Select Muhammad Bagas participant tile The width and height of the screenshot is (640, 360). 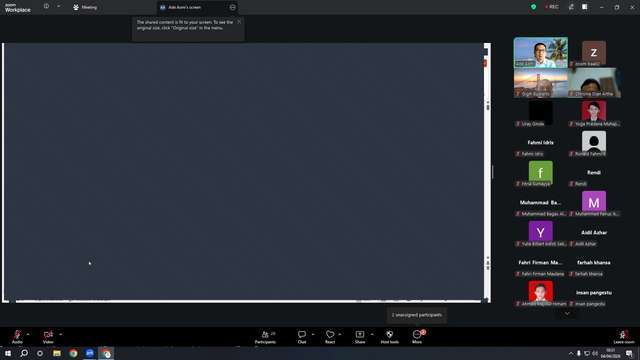540,203
